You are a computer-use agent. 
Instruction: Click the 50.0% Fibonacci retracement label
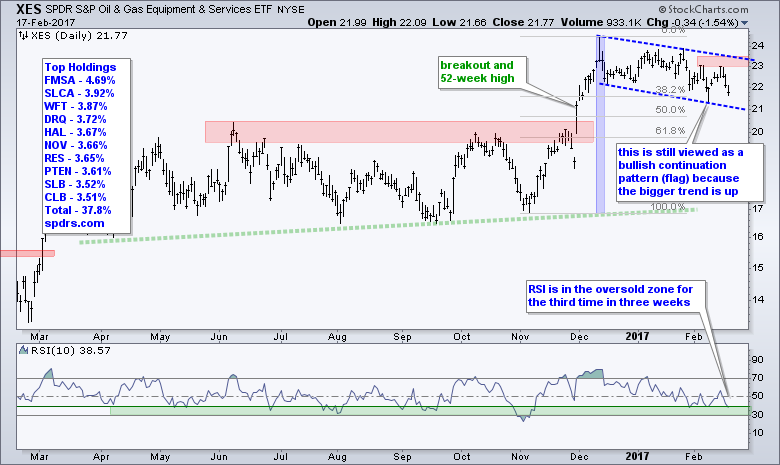click(x=670, y=109)
